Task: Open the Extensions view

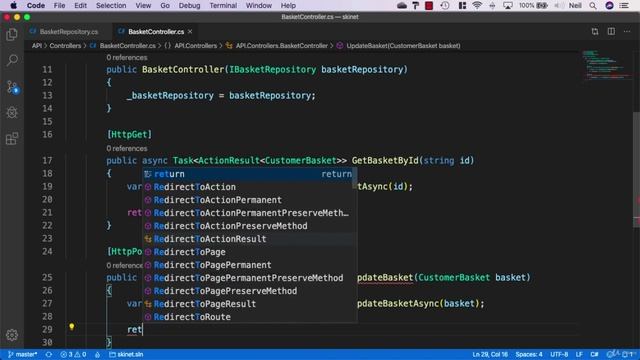Action: (12, 139)
